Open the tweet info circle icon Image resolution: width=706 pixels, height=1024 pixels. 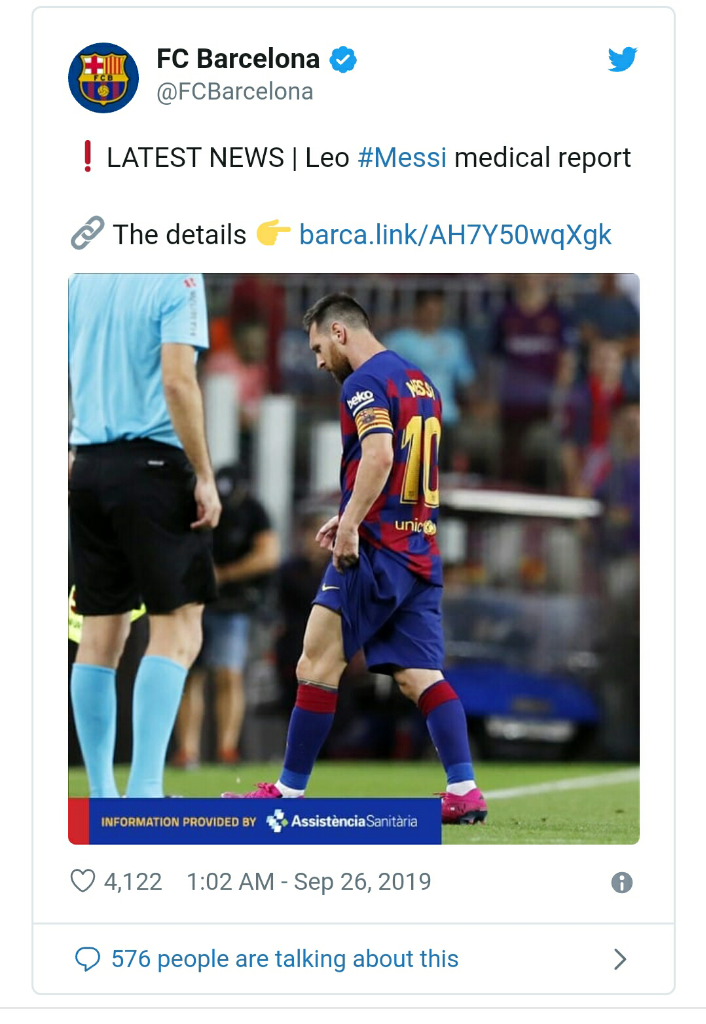pos(621,882)
